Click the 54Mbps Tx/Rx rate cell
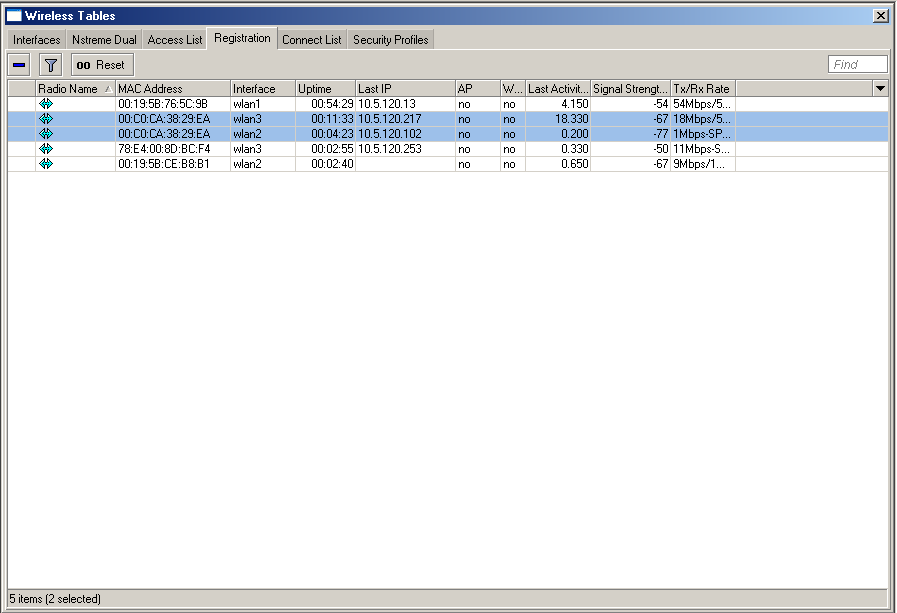The width and height of the screenshot is (897, 613). click(702, 104)
